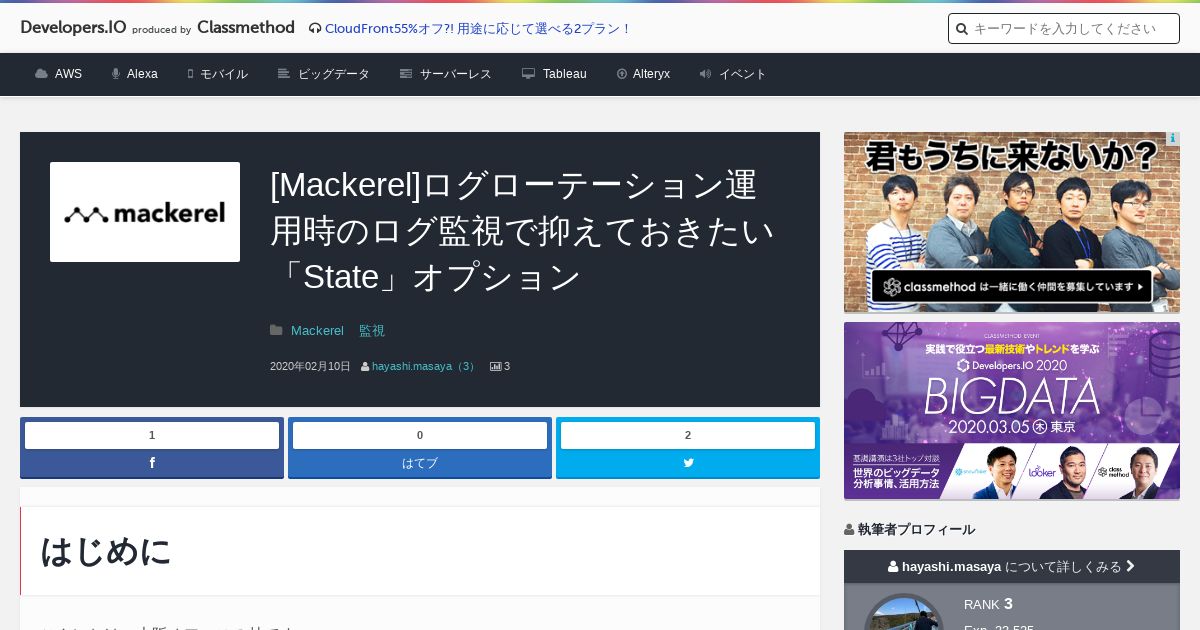The height and width of the screenshot is (630, 1200).
Task: Open the Mackerel category link
Action: (x=317, y=330)
